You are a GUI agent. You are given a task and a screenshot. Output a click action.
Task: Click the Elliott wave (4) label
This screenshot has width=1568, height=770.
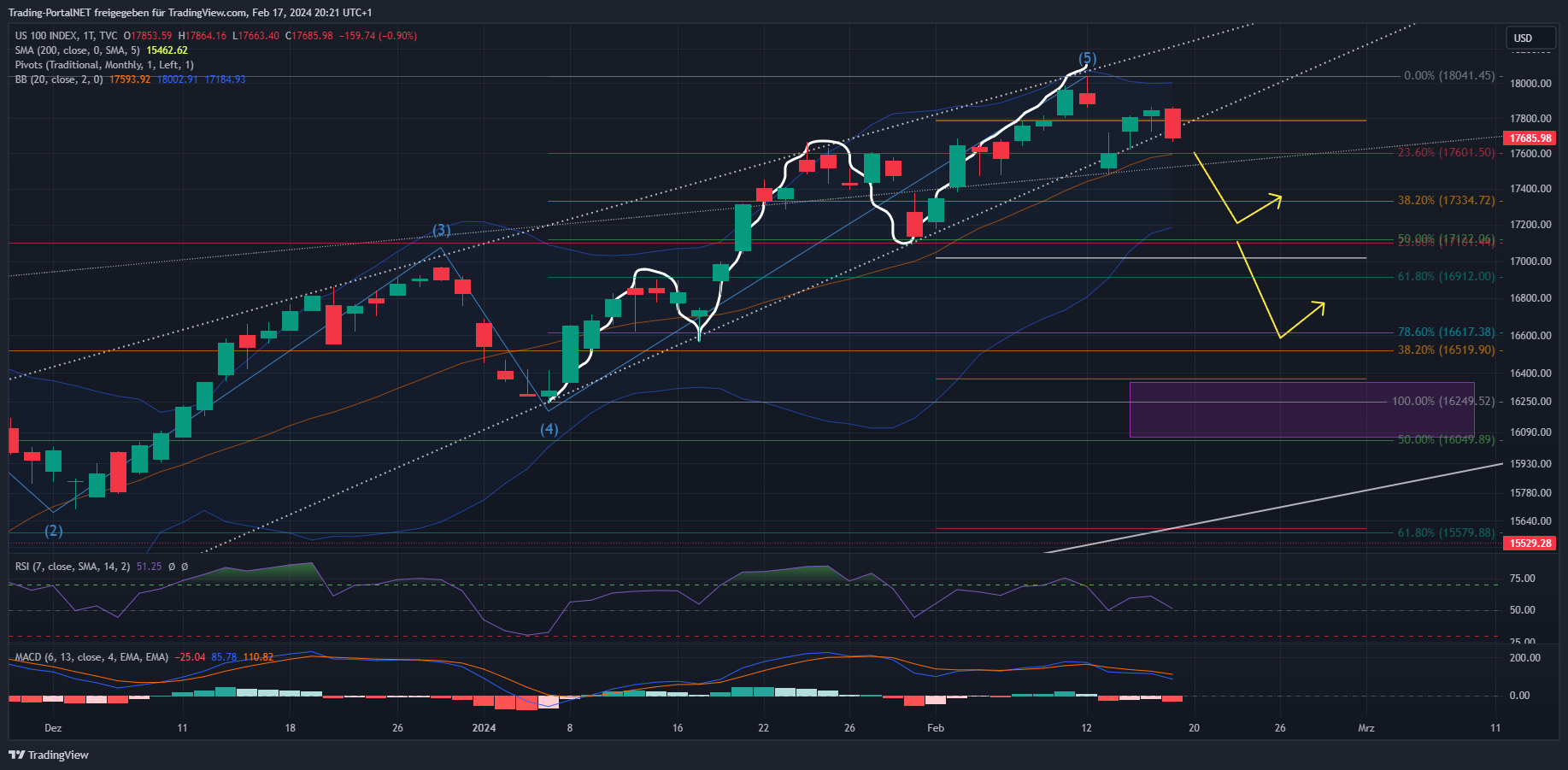coord(549,429)
